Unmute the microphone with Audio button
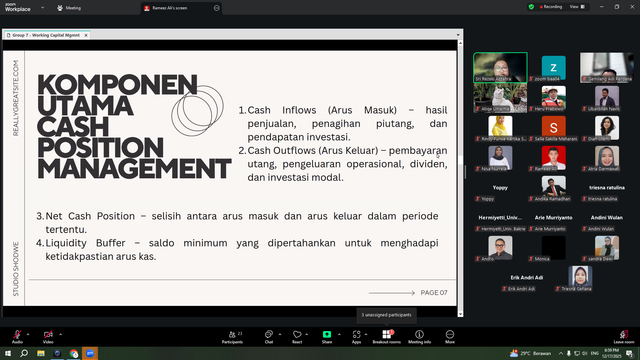This screenshot has height=360, width=640. tap(17, 337)
